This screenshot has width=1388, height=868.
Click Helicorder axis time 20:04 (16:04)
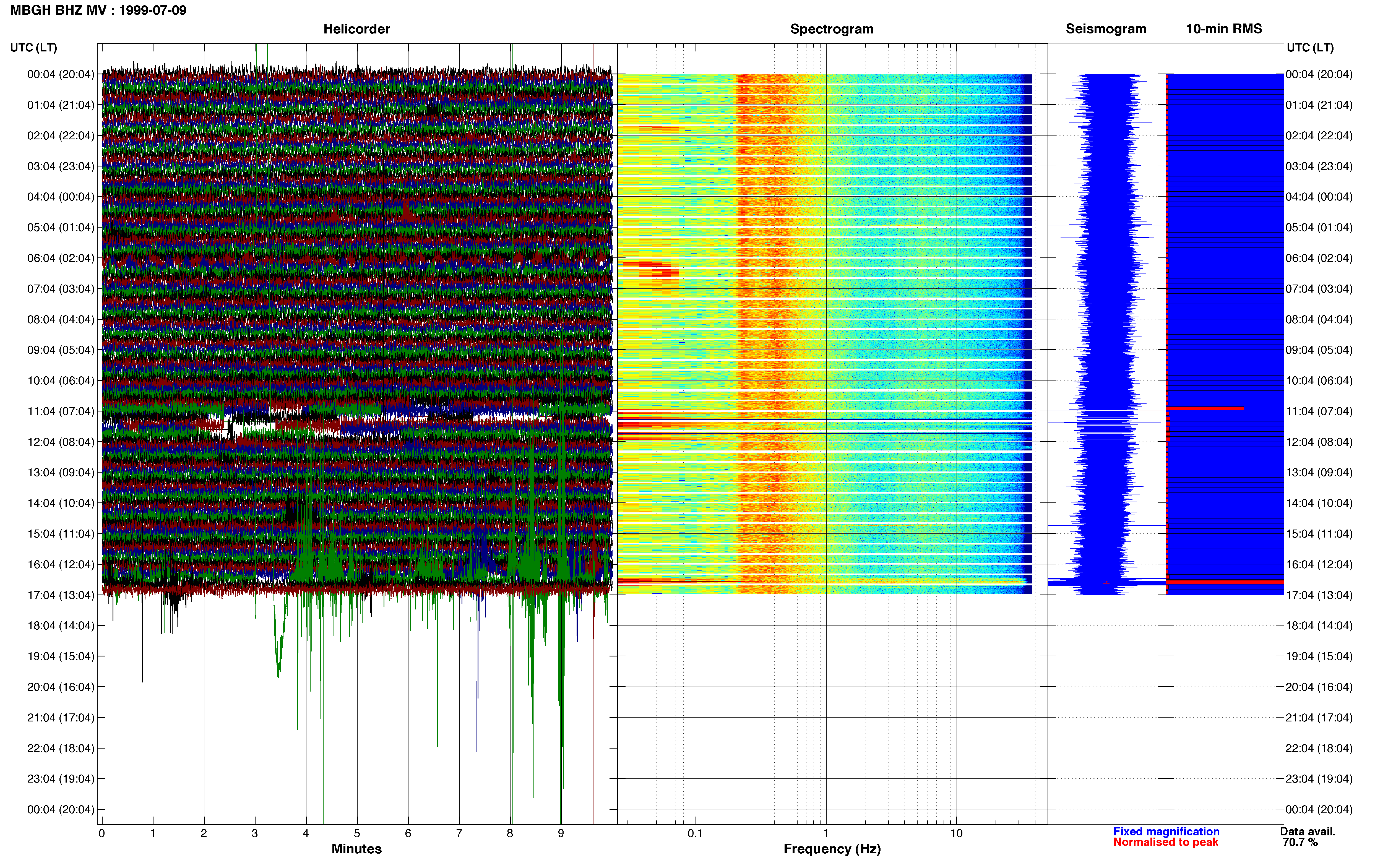point(61,687)
